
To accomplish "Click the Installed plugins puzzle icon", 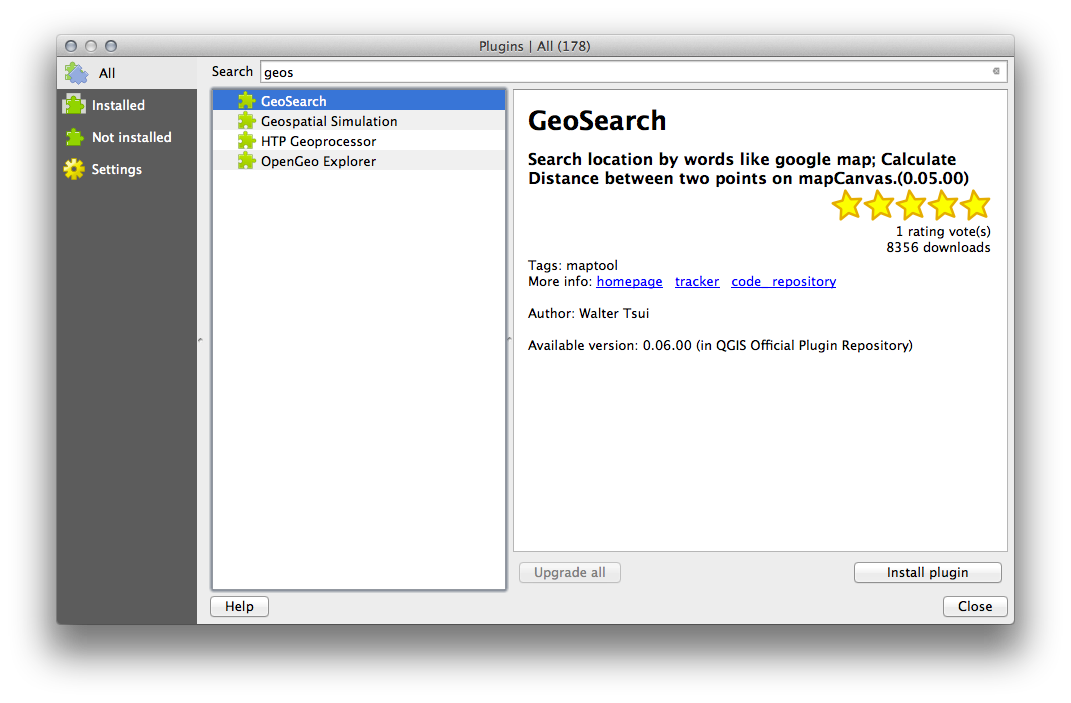I will click(74, 105).
